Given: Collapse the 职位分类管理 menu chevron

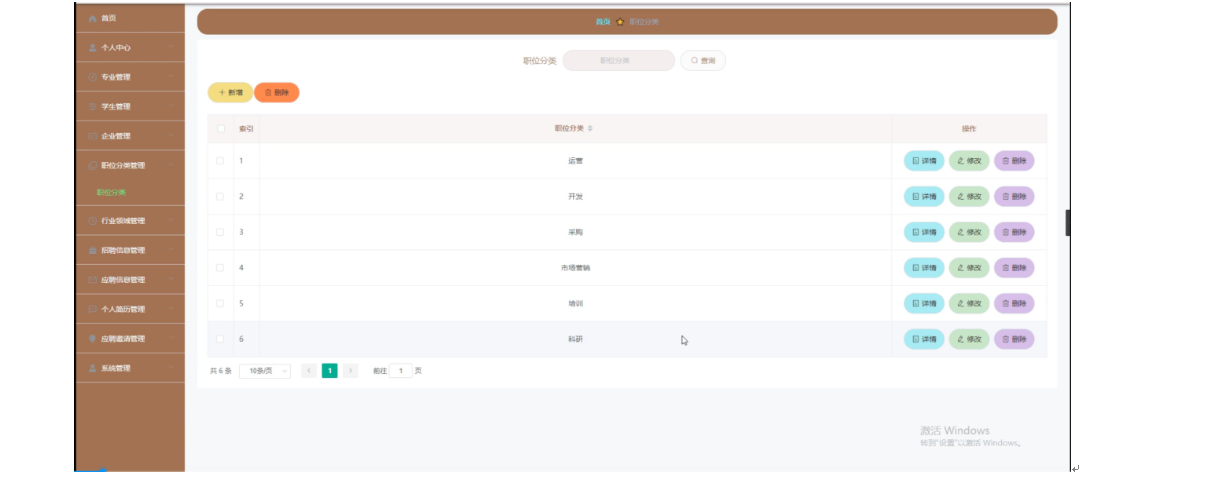Looking at the screenshot, I should pos(172,166).
